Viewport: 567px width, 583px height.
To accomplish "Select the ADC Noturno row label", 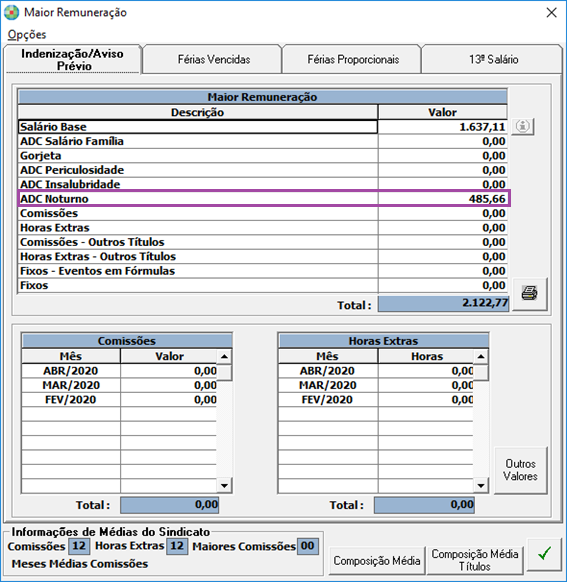I will coord(54,199).
